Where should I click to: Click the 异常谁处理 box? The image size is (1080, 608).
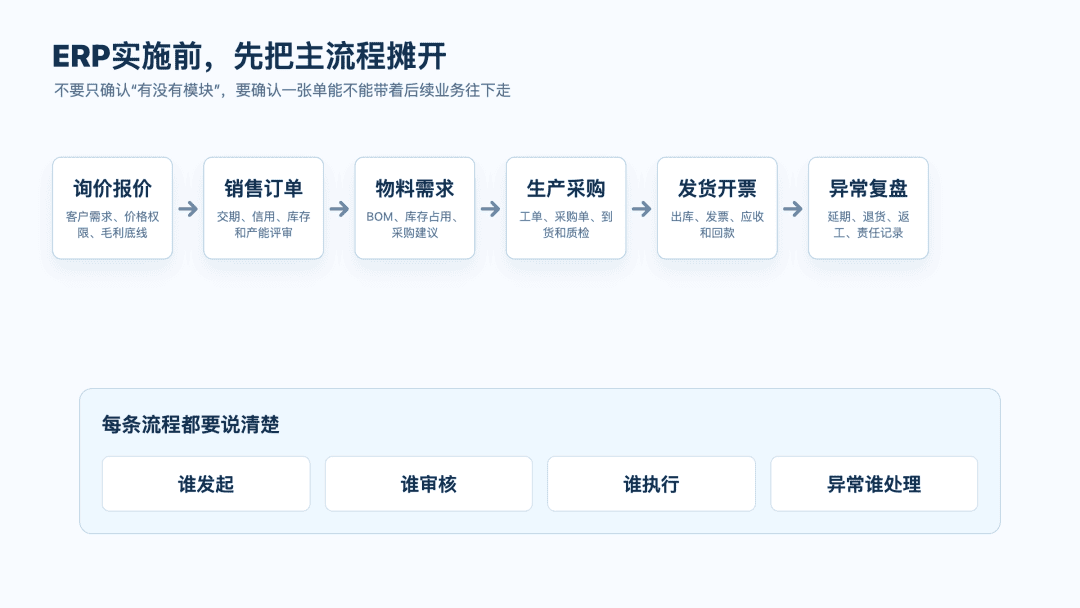click(x=873, y=484)
